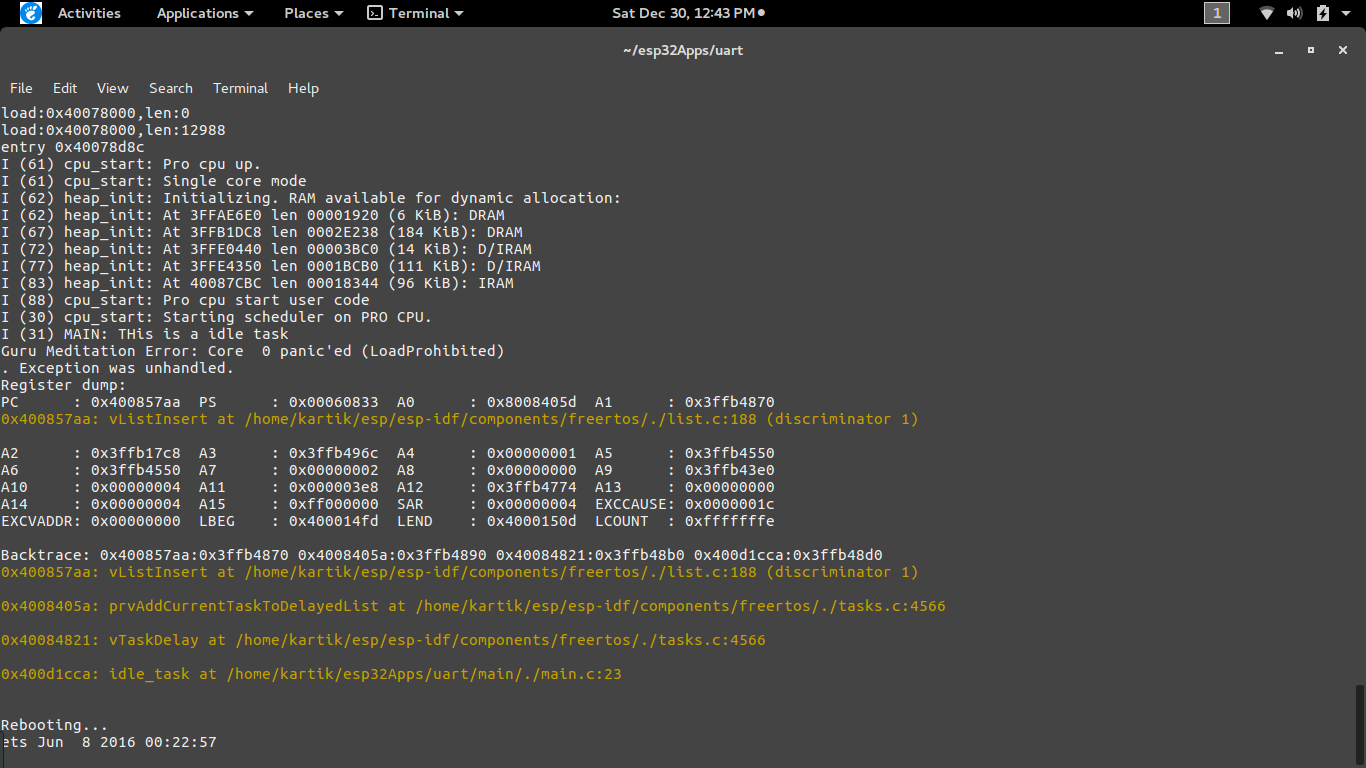Expand the system menu arrow
The image size is (1366, 768).
point(1346,13)
